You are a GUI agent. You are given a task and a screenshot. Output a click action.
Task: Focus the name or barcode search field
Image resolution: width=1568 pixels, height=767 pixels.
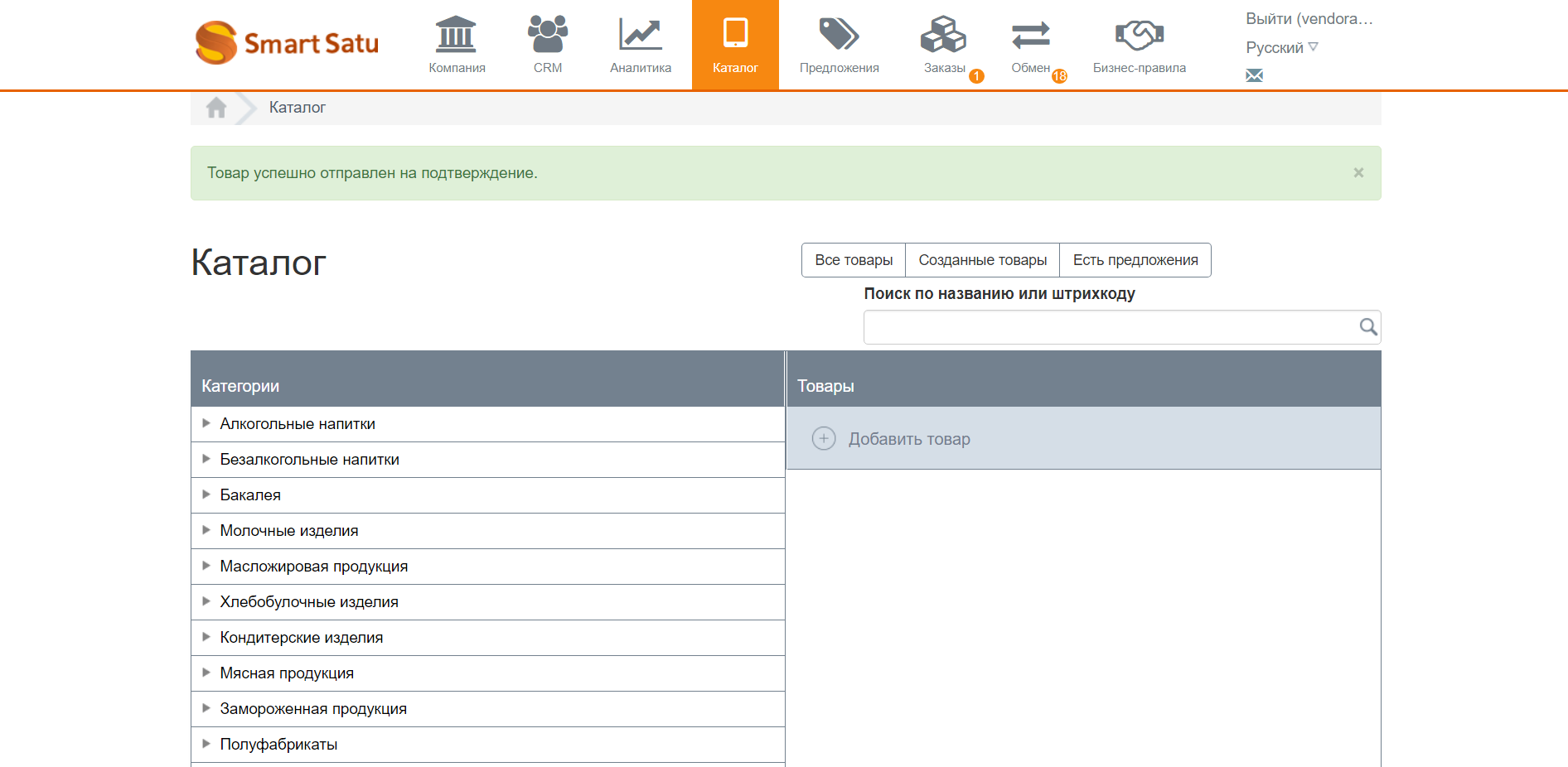coord(1122,327)
